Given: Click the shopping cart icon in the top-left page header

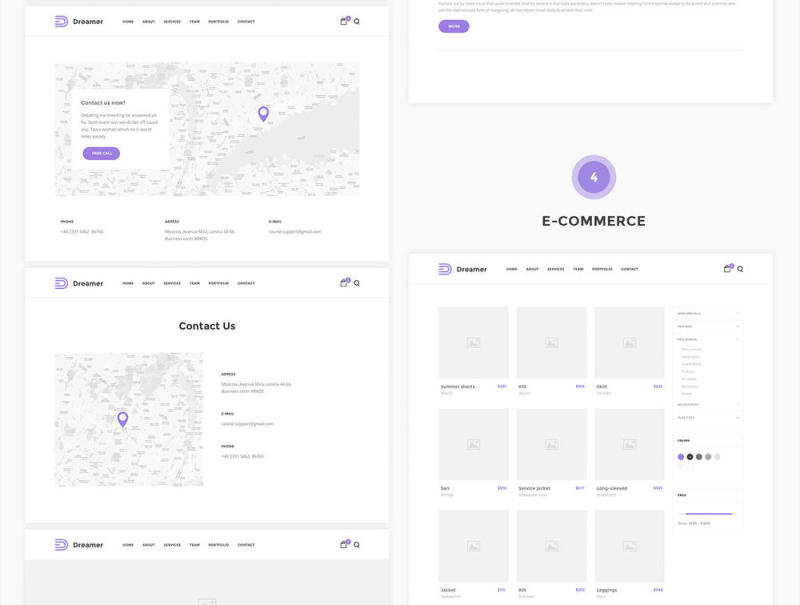Looking at the screenshot, I should (344, 21).
